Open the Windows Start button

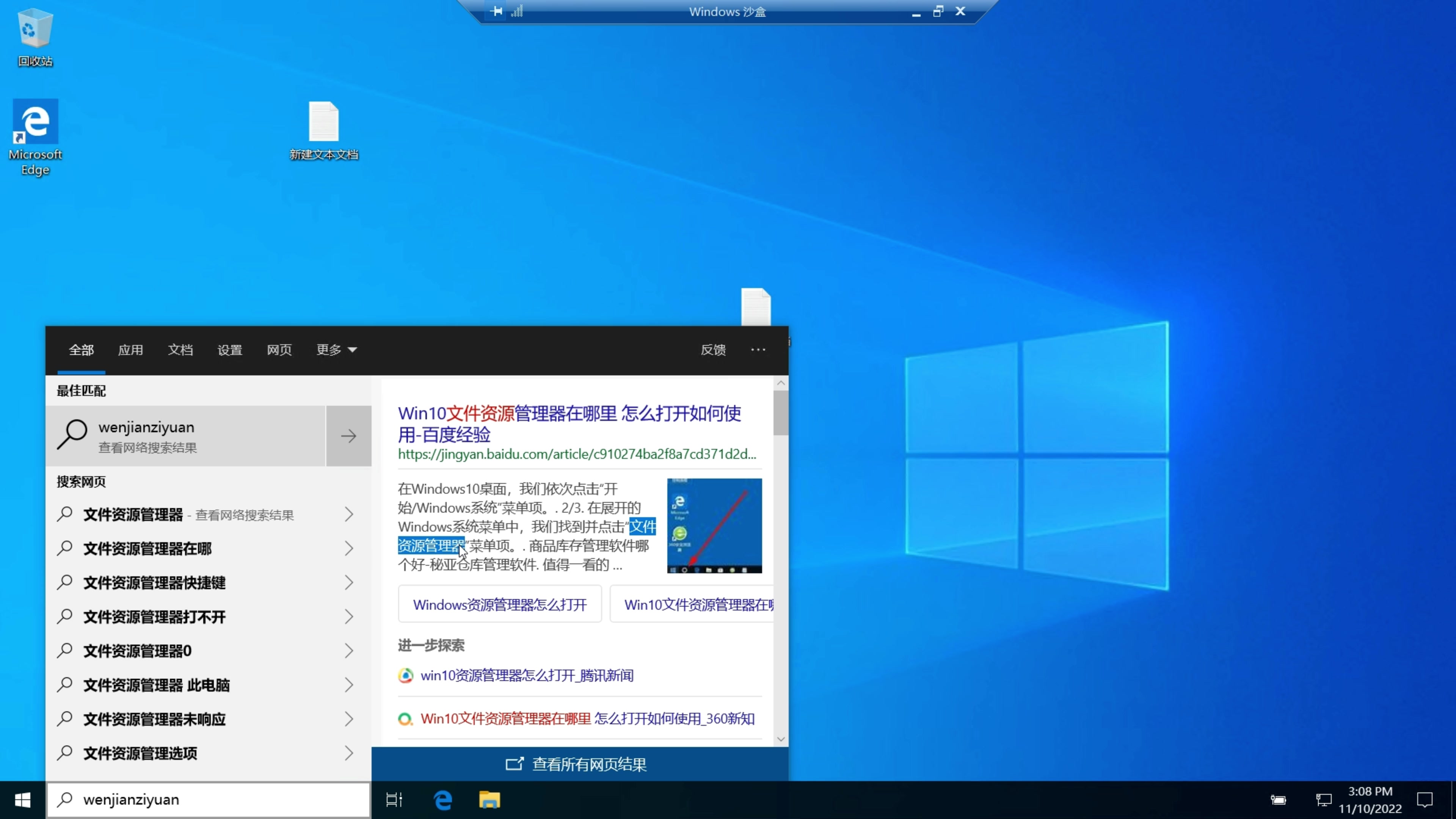23,800
